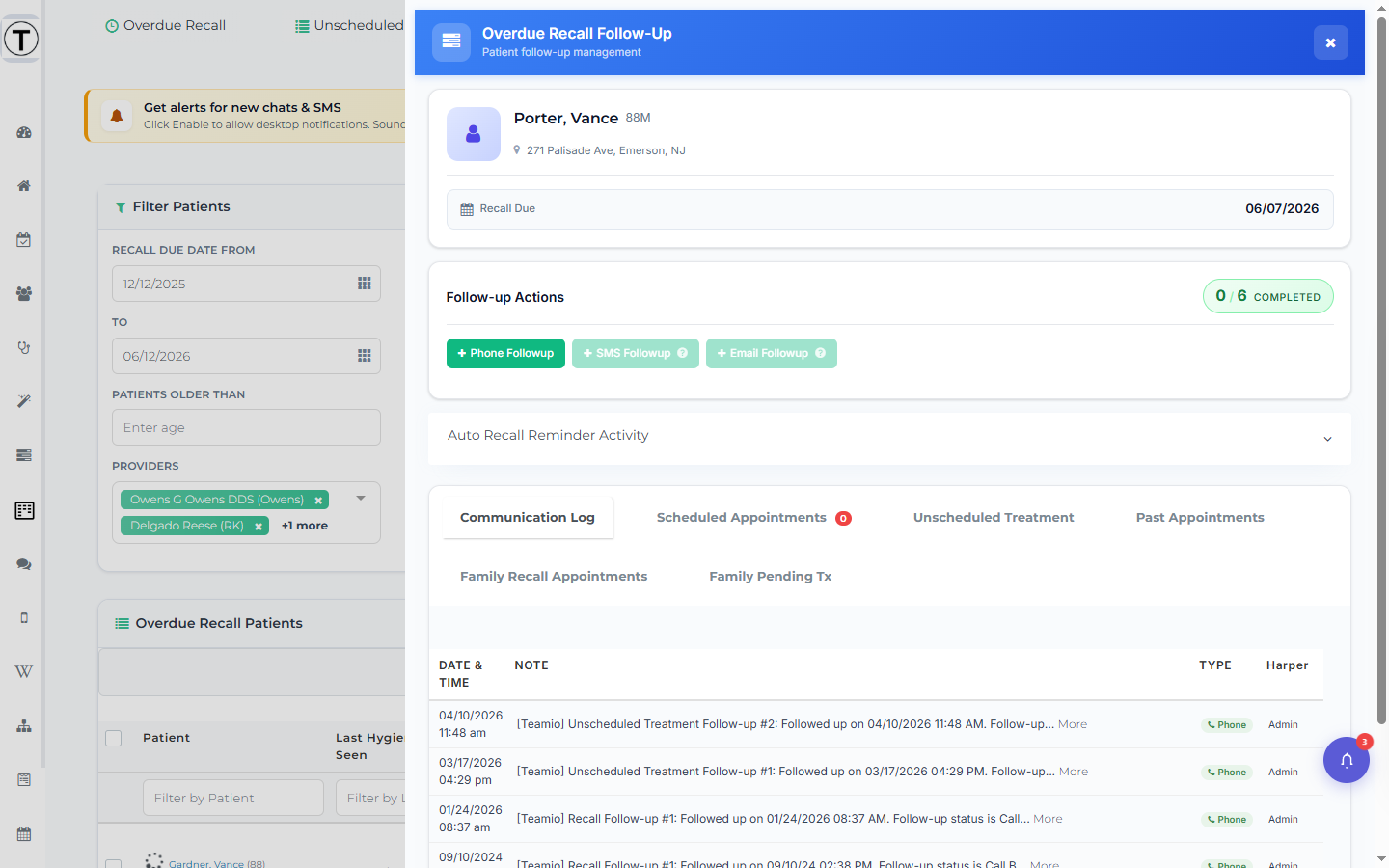Click the Filter by Patient input
This screenshot has height=868, width=1389.
point(233,798)
